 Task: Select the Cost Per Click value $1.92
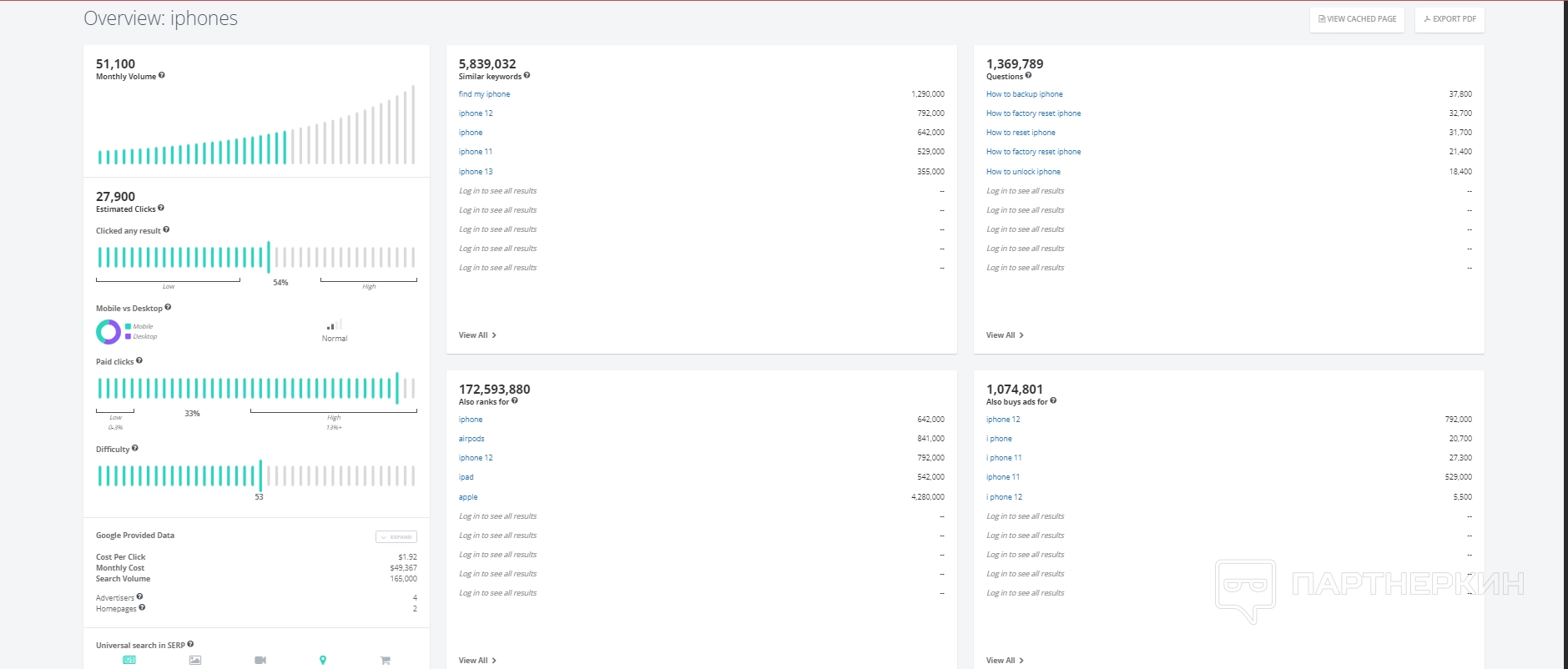tap(407, 557)
